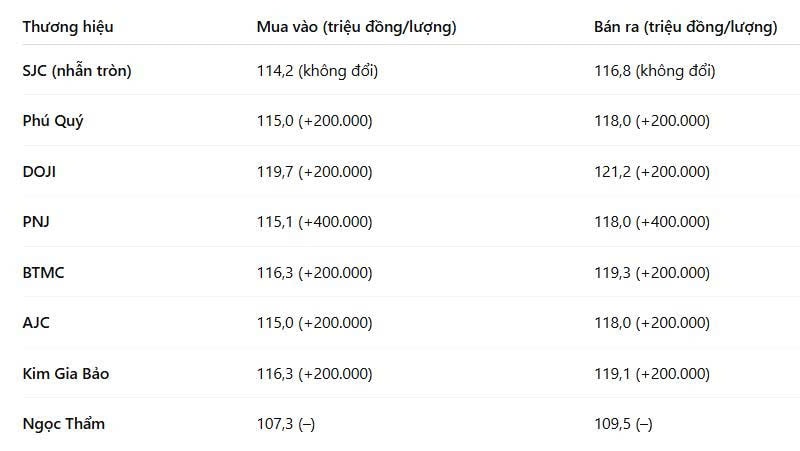Select the PNJ brand cell
Image resolution: width=800 pixels, height=451 pixels.
pos(36,221)
